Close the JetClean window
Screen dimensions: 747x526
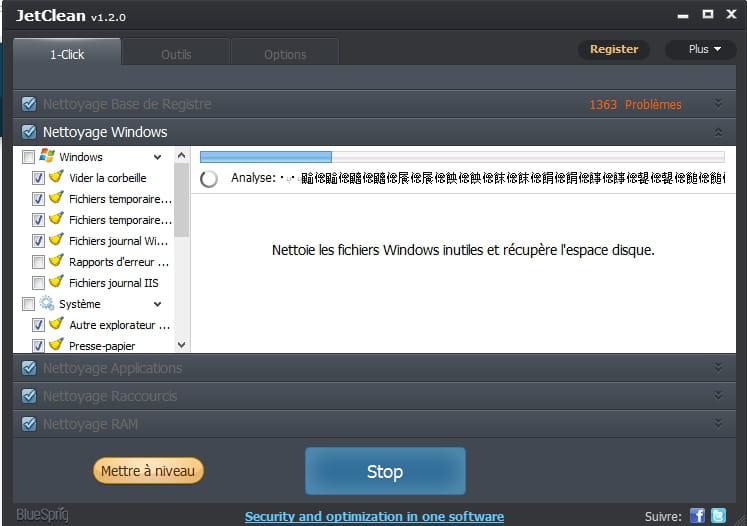[731, 14]
